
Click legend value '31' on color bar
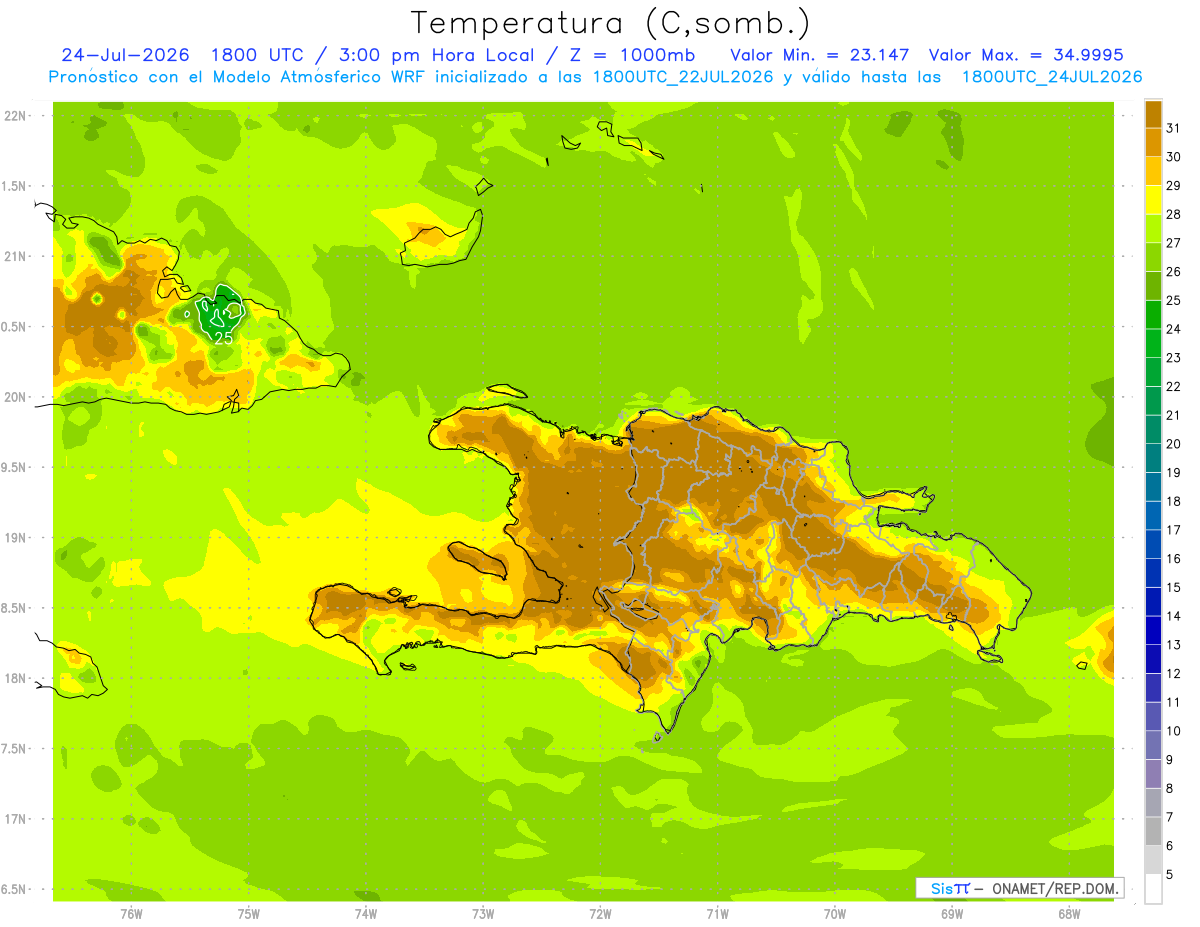pyautogui.click(x=1173, y=128)
